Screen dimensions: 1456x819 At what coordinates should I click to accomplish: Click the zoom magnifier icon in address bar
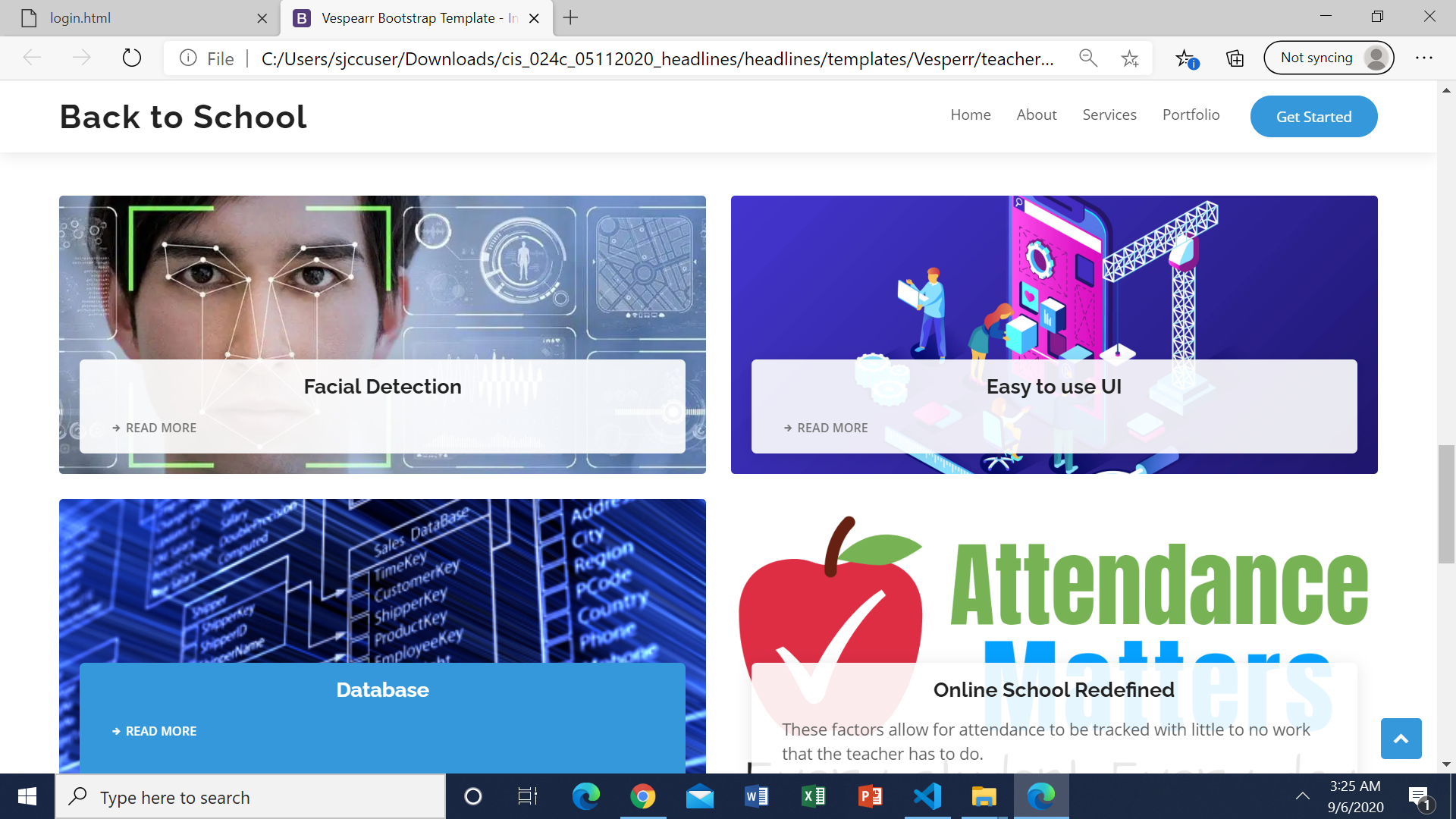click(x=1088, y=58)
